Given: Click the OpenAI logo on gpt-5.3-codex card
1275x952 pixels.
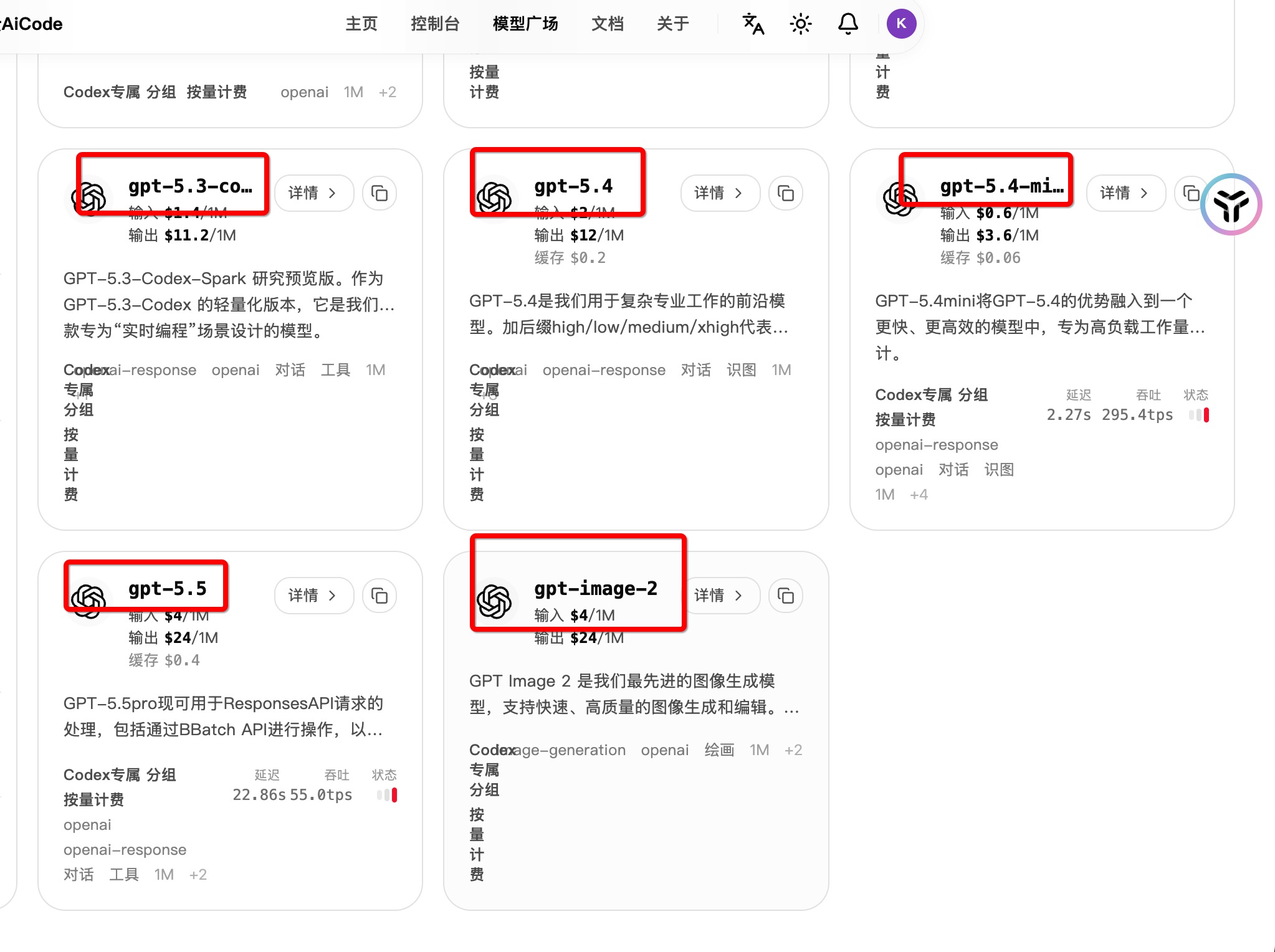Looking at the screenshot, I should (89, 199).
